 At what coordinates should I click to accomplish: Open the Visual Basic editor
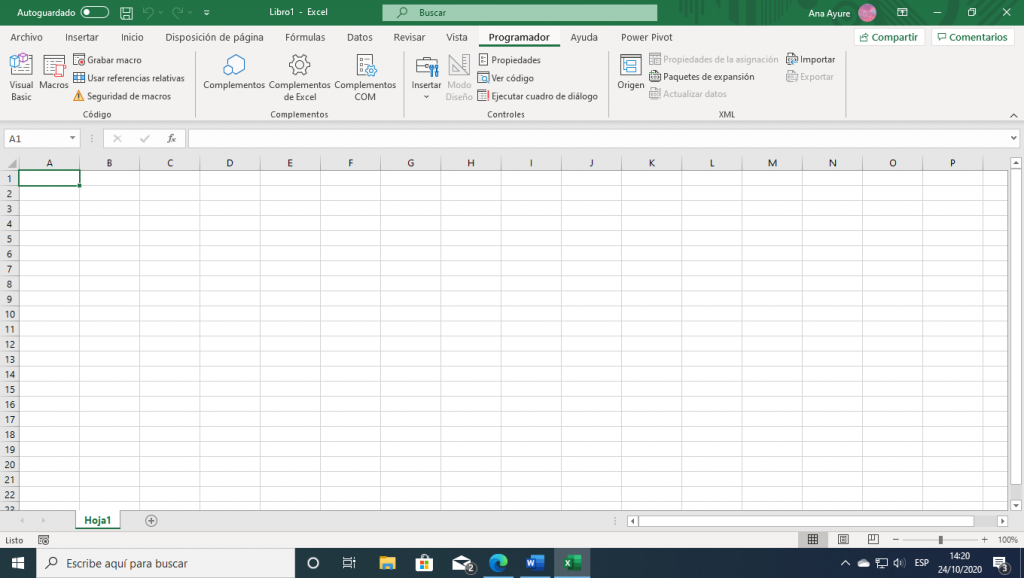click(x=21, y=77)
